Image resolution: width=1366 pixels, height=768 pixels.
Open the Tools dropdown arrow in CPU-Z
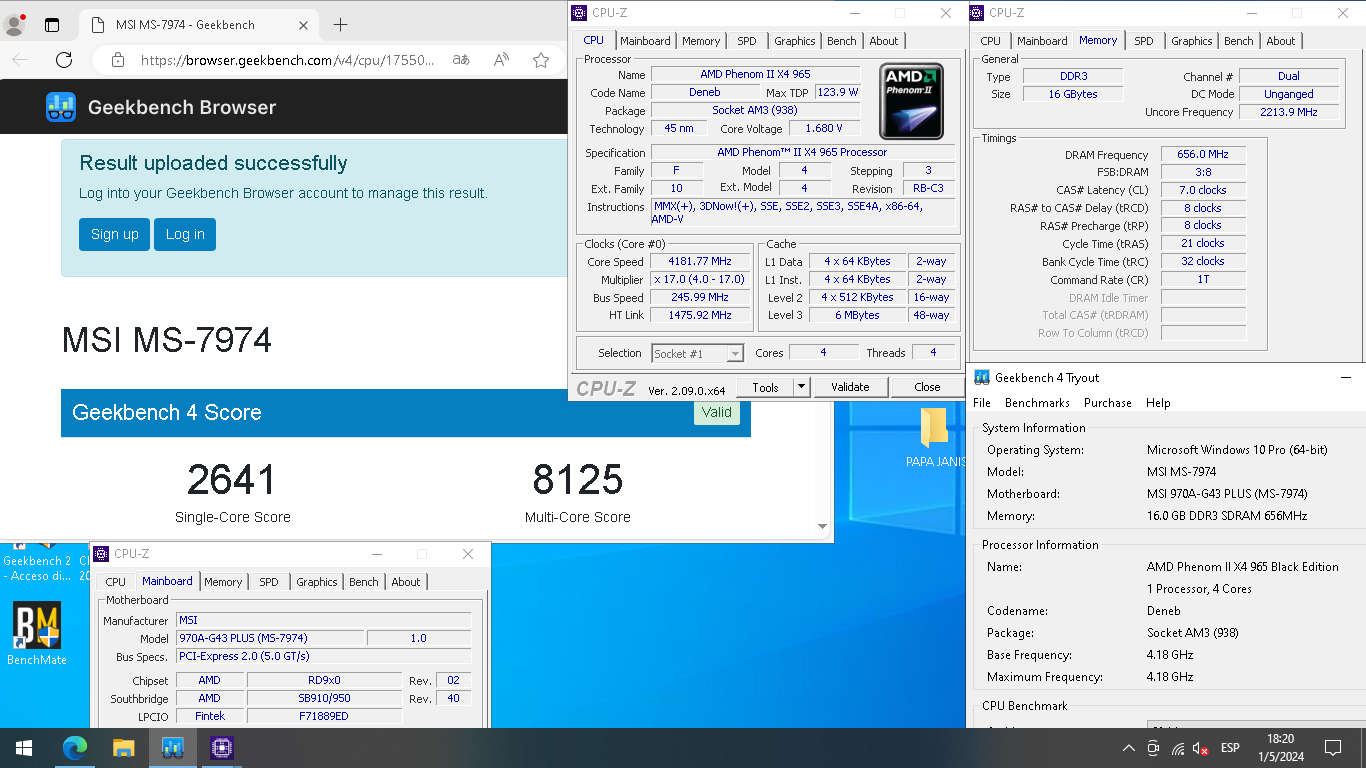(801, 387)
